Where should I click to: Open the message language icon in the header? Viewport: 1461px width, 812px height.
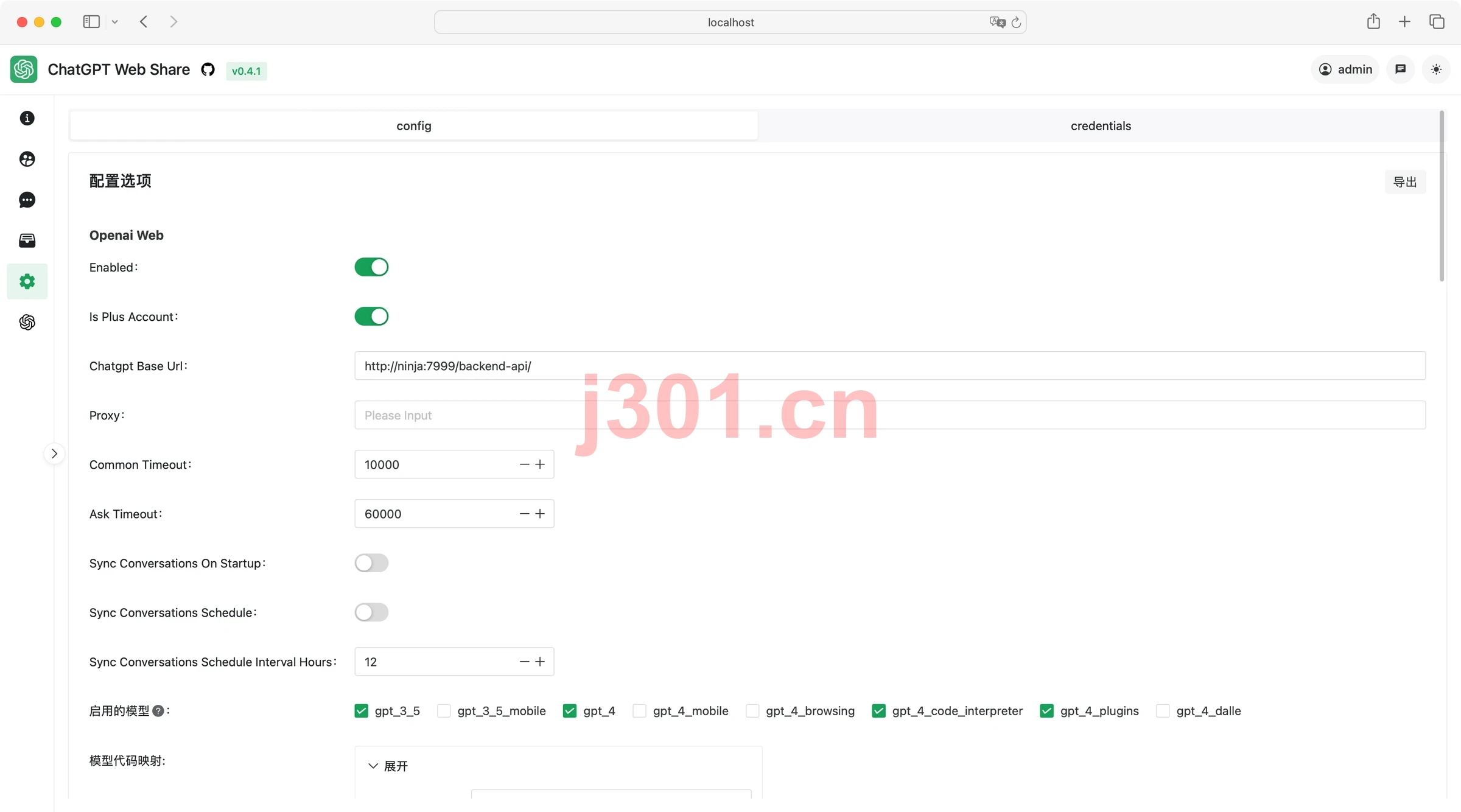1401,69
